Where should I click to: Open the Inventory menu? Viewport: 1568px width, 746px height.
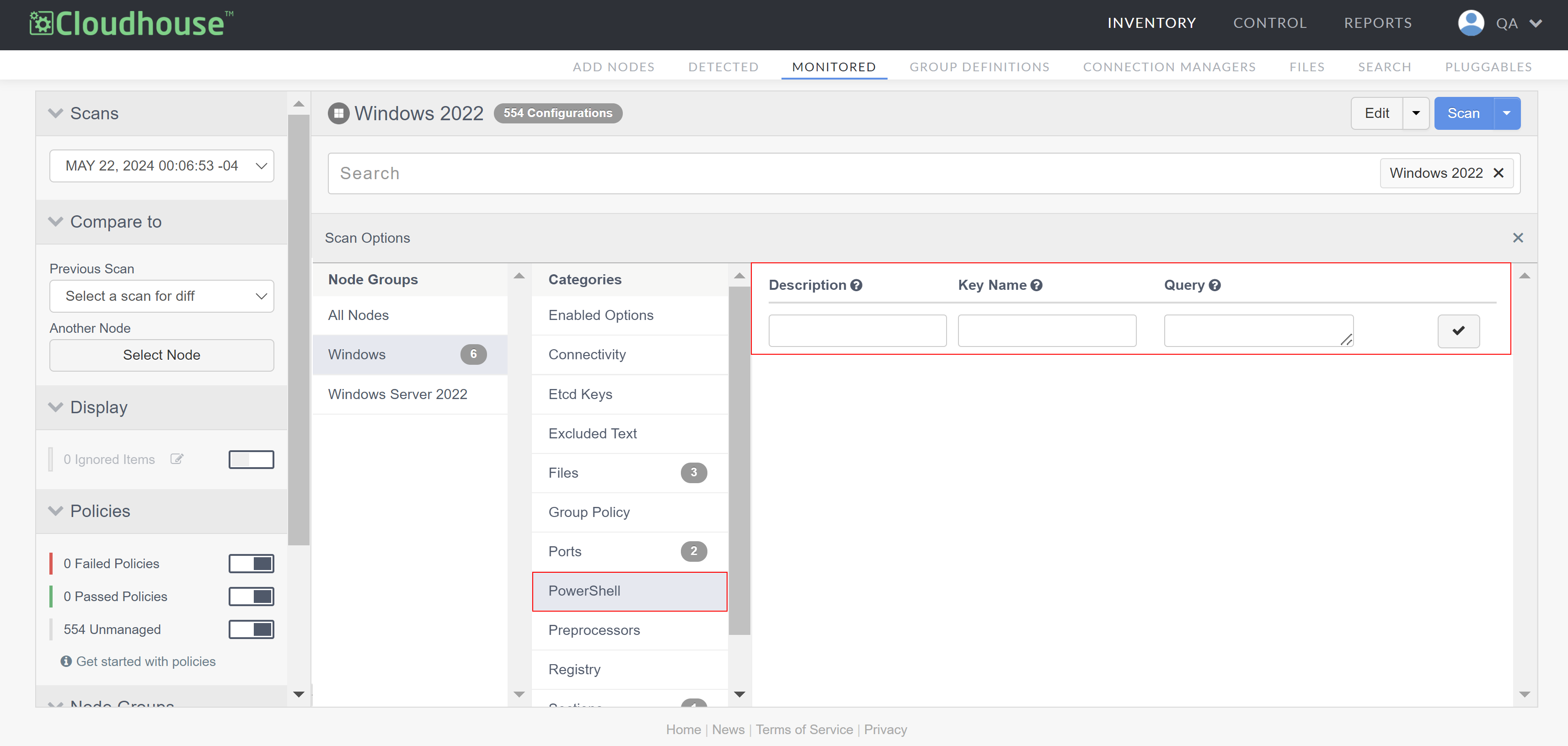click(1152, 23)
